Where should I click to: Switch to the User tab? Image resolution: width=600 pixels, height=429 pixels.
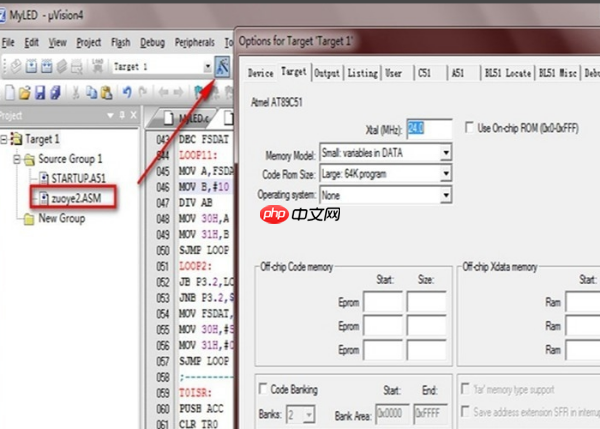click(x=393, y=73)
